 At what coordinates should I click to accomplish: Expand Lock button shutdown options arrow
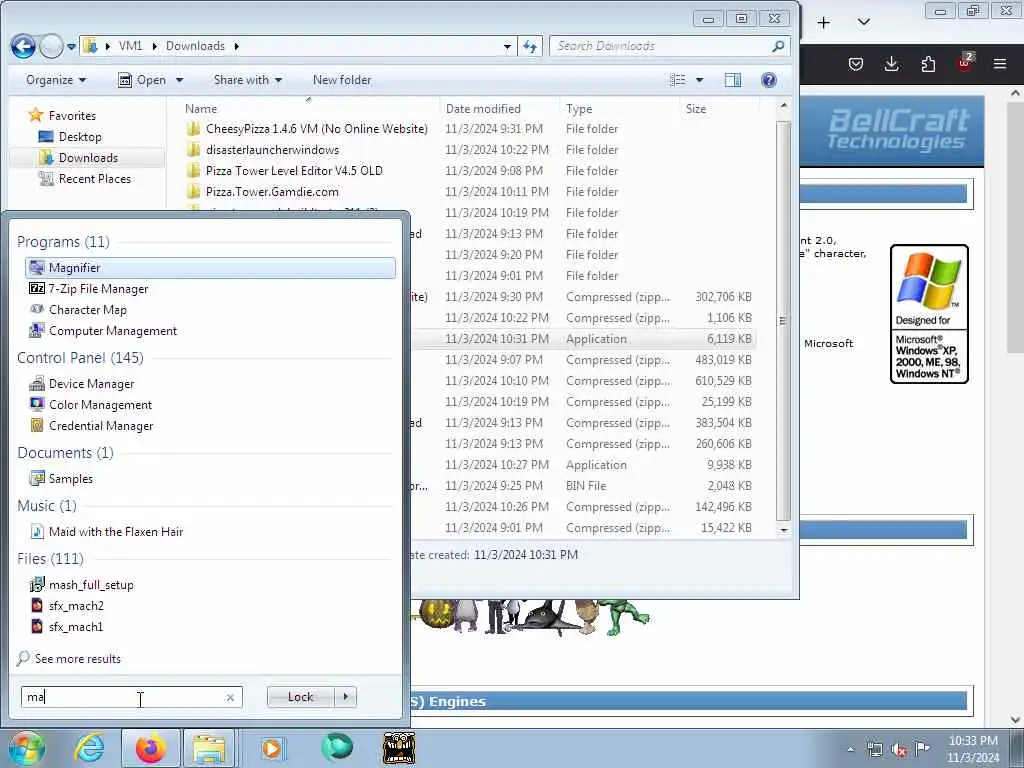point(345,697)
